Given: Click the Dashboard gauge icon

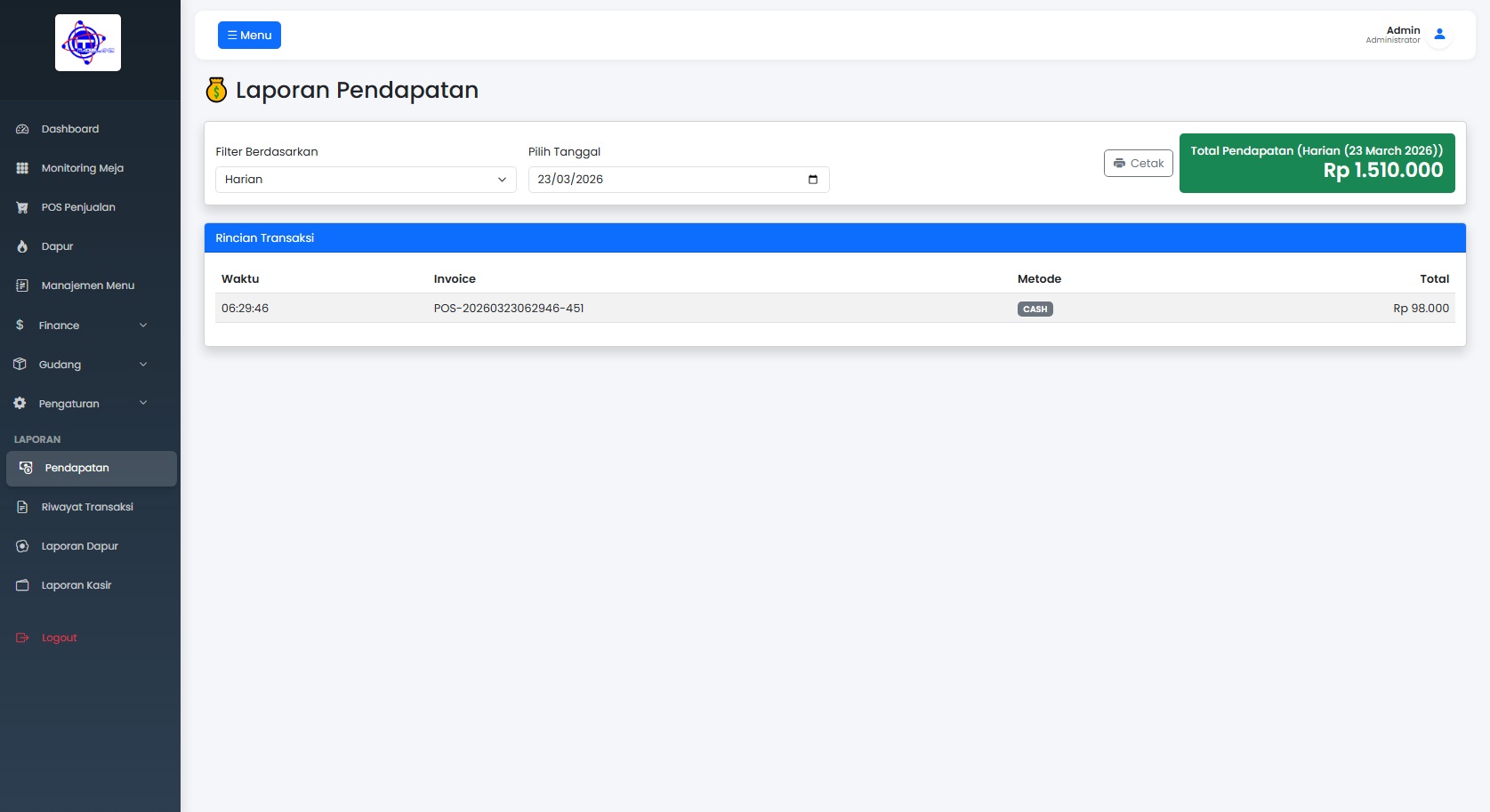Looking at the screenshot, I should click(x=22, y=129).
